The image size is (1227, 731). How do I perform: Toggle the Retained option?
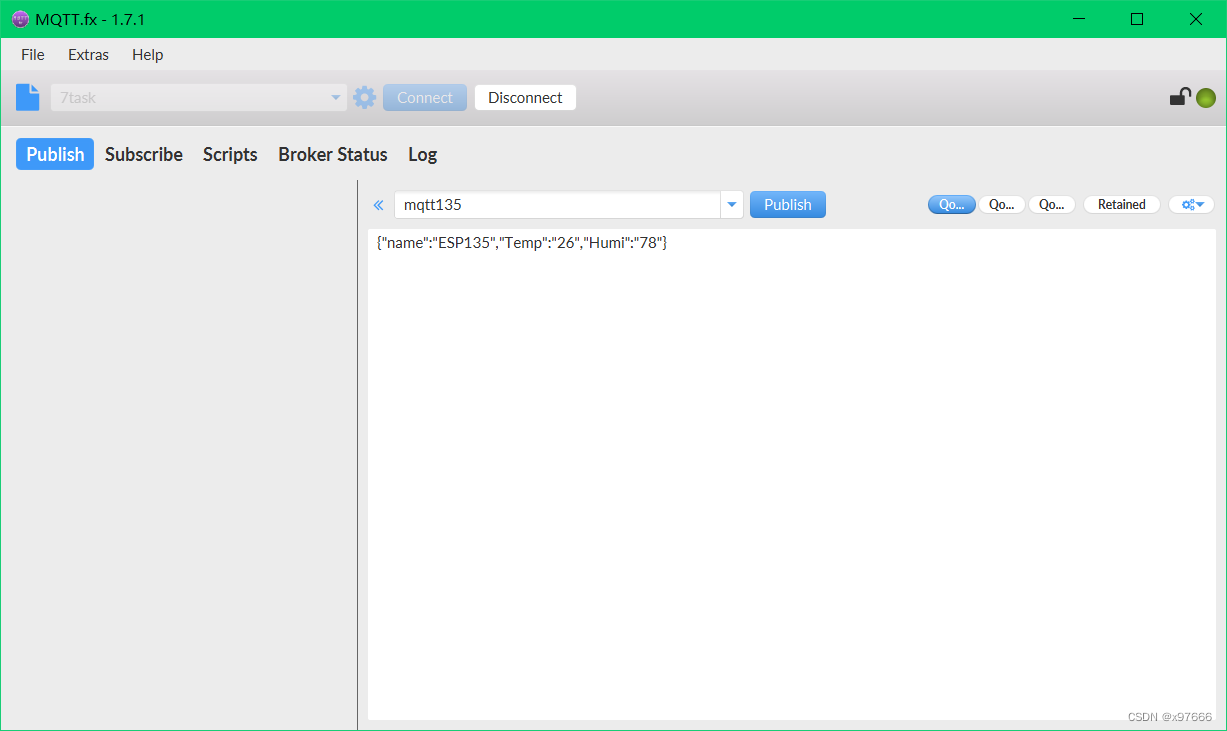pos(1122,204)
